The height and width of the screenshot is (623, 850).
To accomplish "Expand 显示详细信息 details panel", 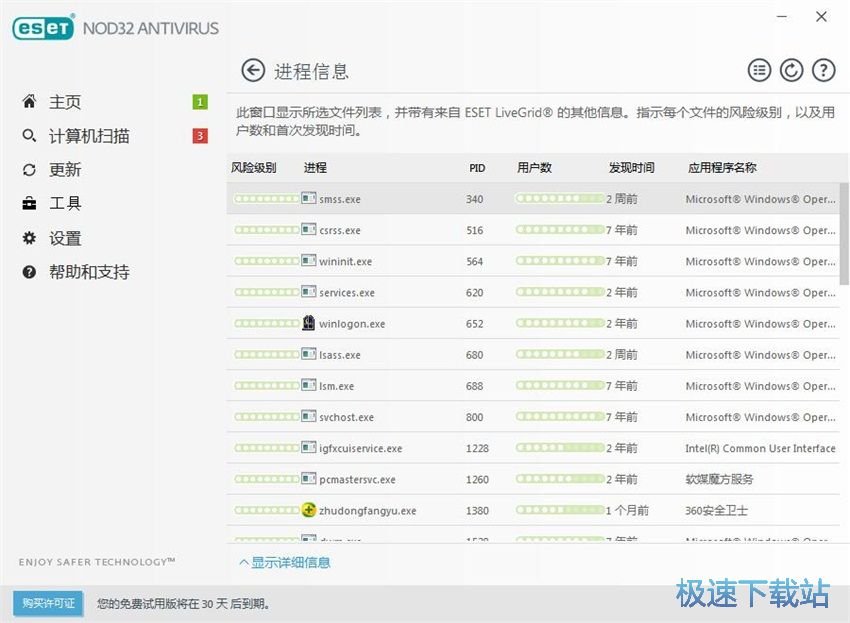I will (x=285, y=562).
